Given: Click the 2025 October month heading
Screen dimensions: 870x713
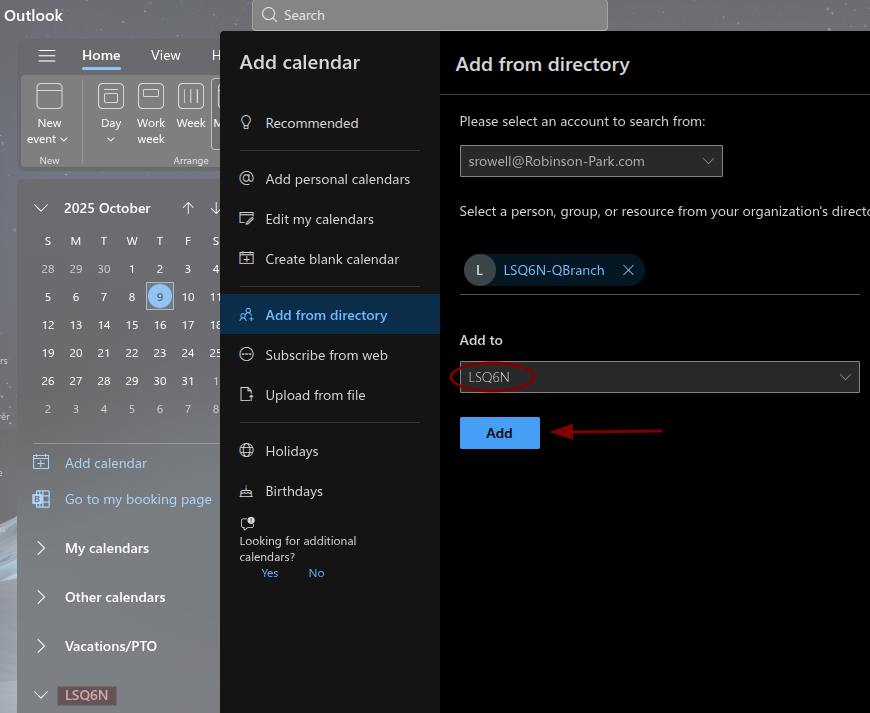Looking at the screenshot, I should (107, 208).
